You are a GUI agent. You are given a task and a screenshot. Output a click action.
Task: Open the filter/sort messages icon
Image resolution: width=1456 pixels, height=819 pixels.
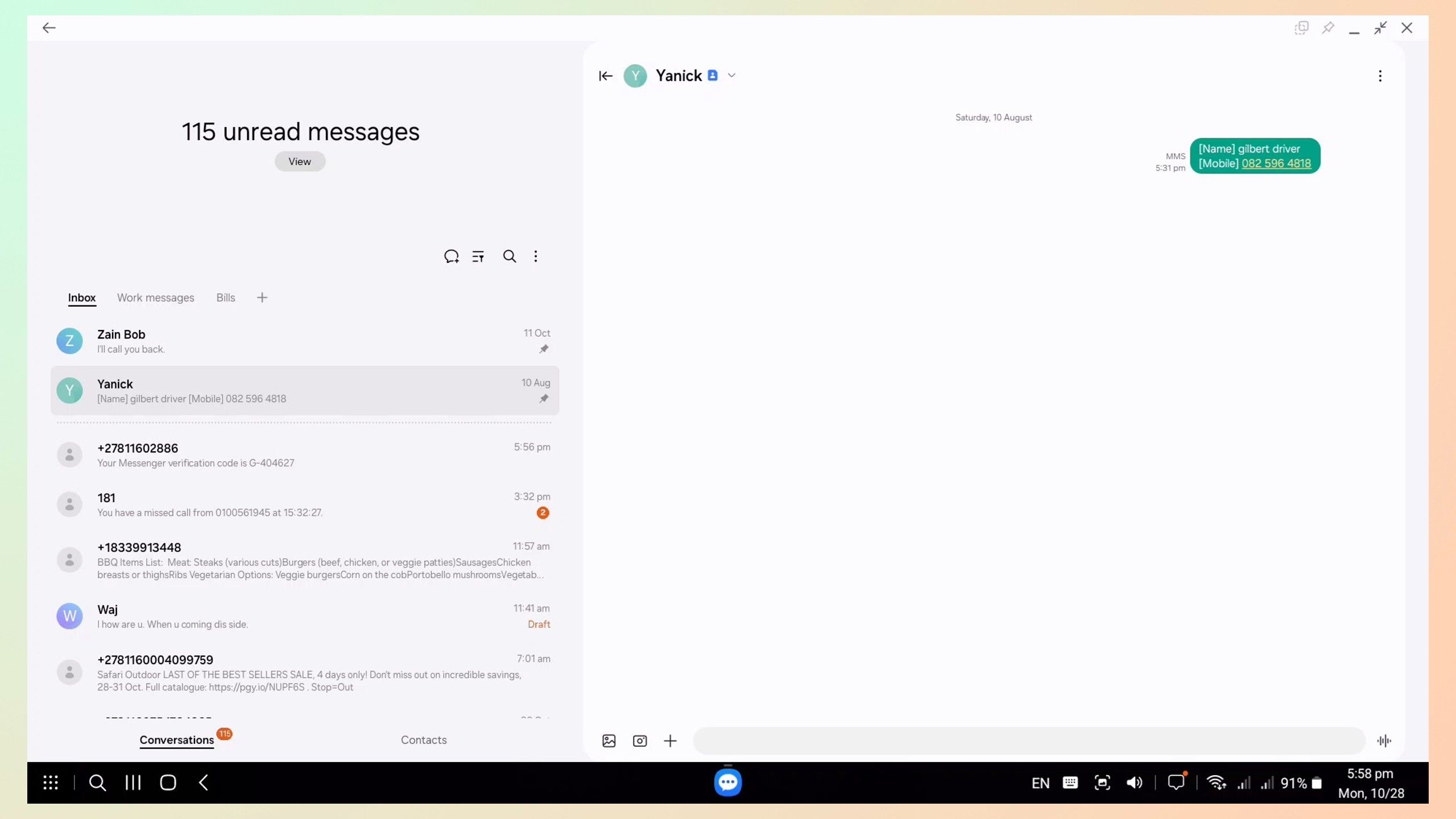(478, 257)
